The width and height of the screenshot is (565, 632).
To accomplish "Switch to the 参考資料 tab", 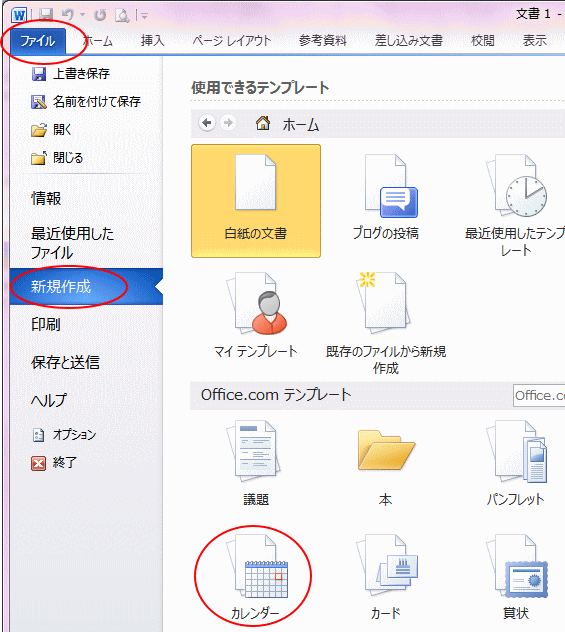I will 322,41.
